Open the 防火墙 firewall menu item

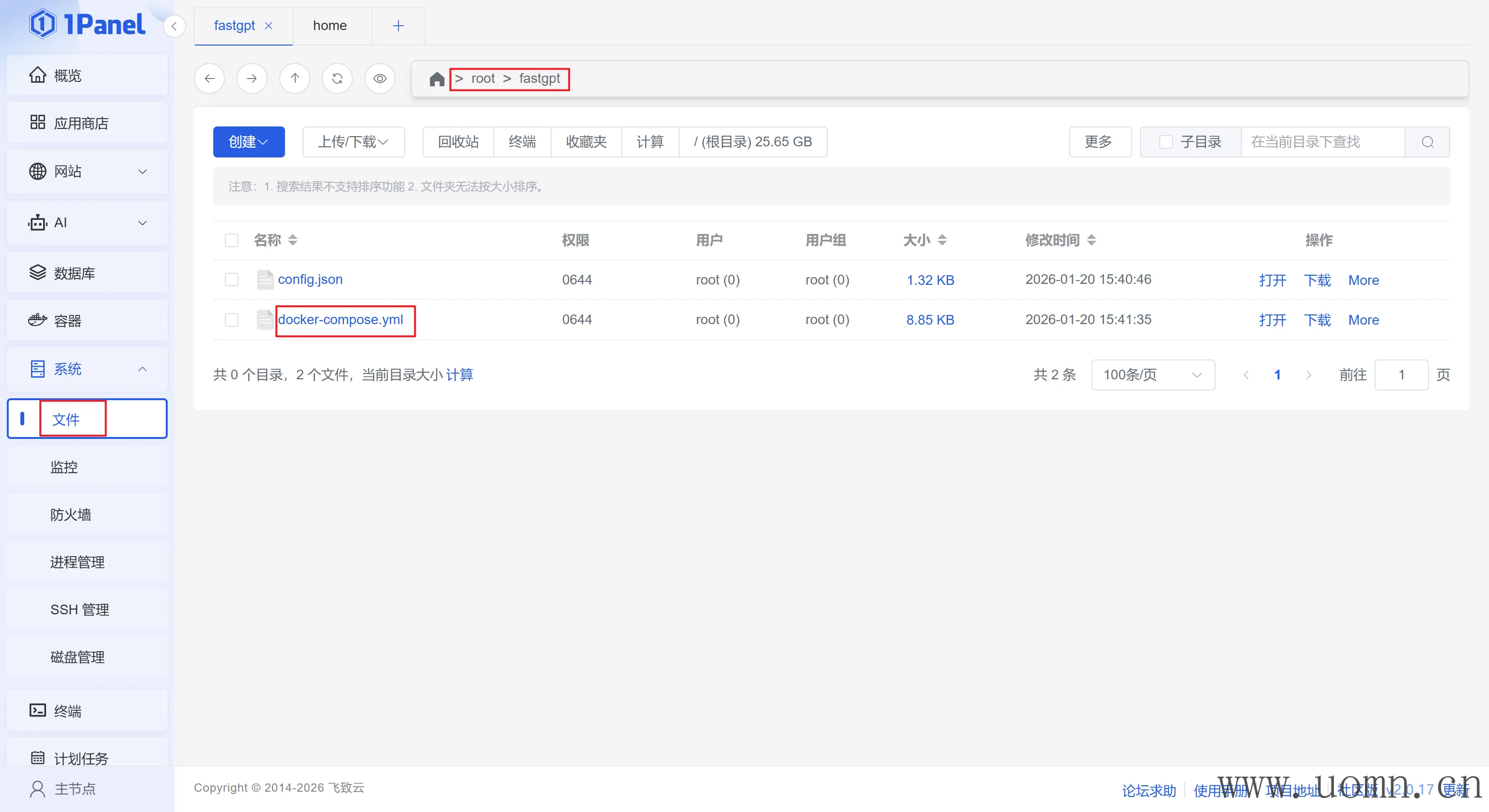click(x=70, y=515)
